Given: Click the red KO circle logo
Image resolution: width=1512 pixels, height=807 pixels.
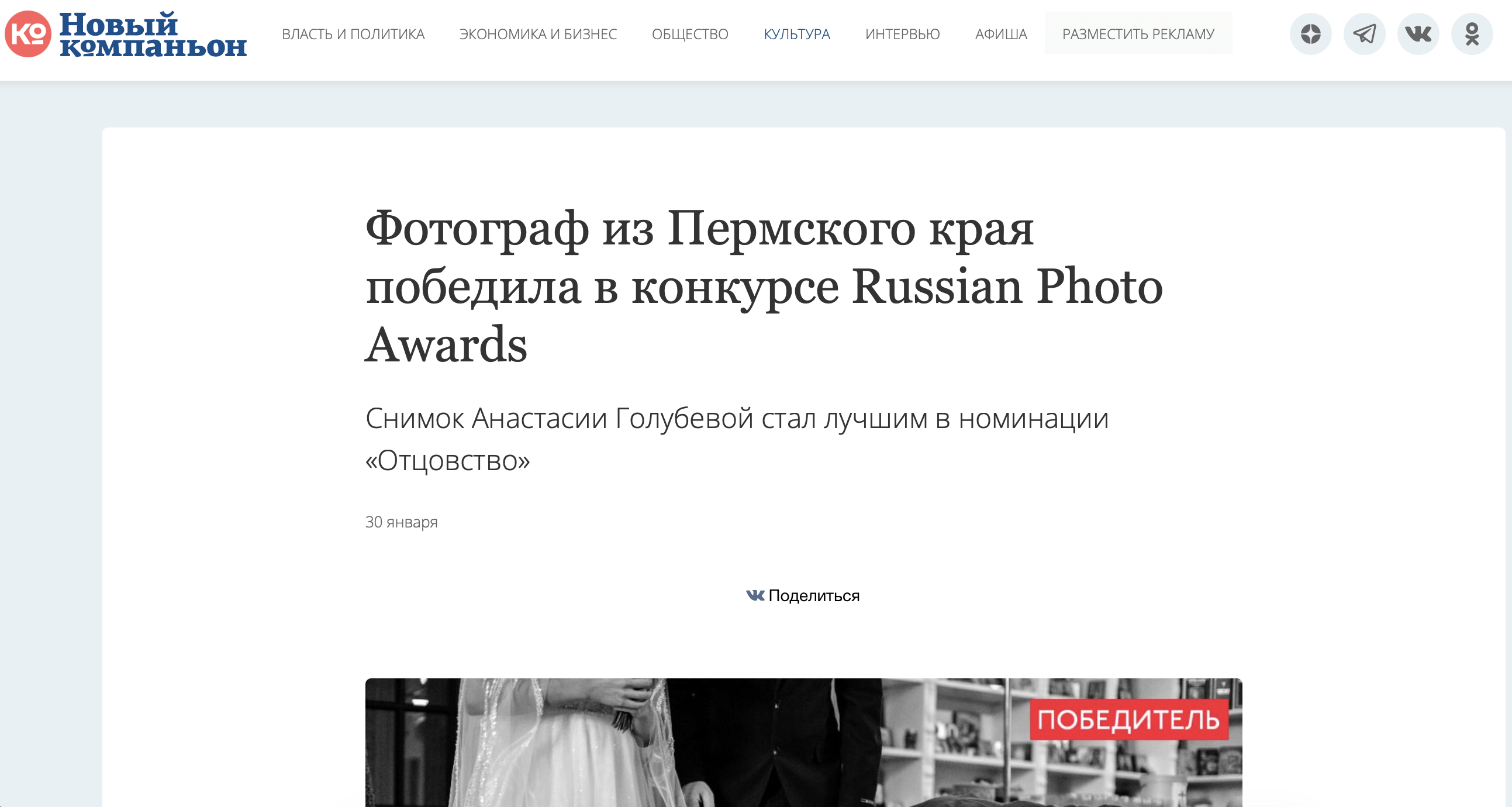Looking at the screenshot, I should tap(27, 34).
